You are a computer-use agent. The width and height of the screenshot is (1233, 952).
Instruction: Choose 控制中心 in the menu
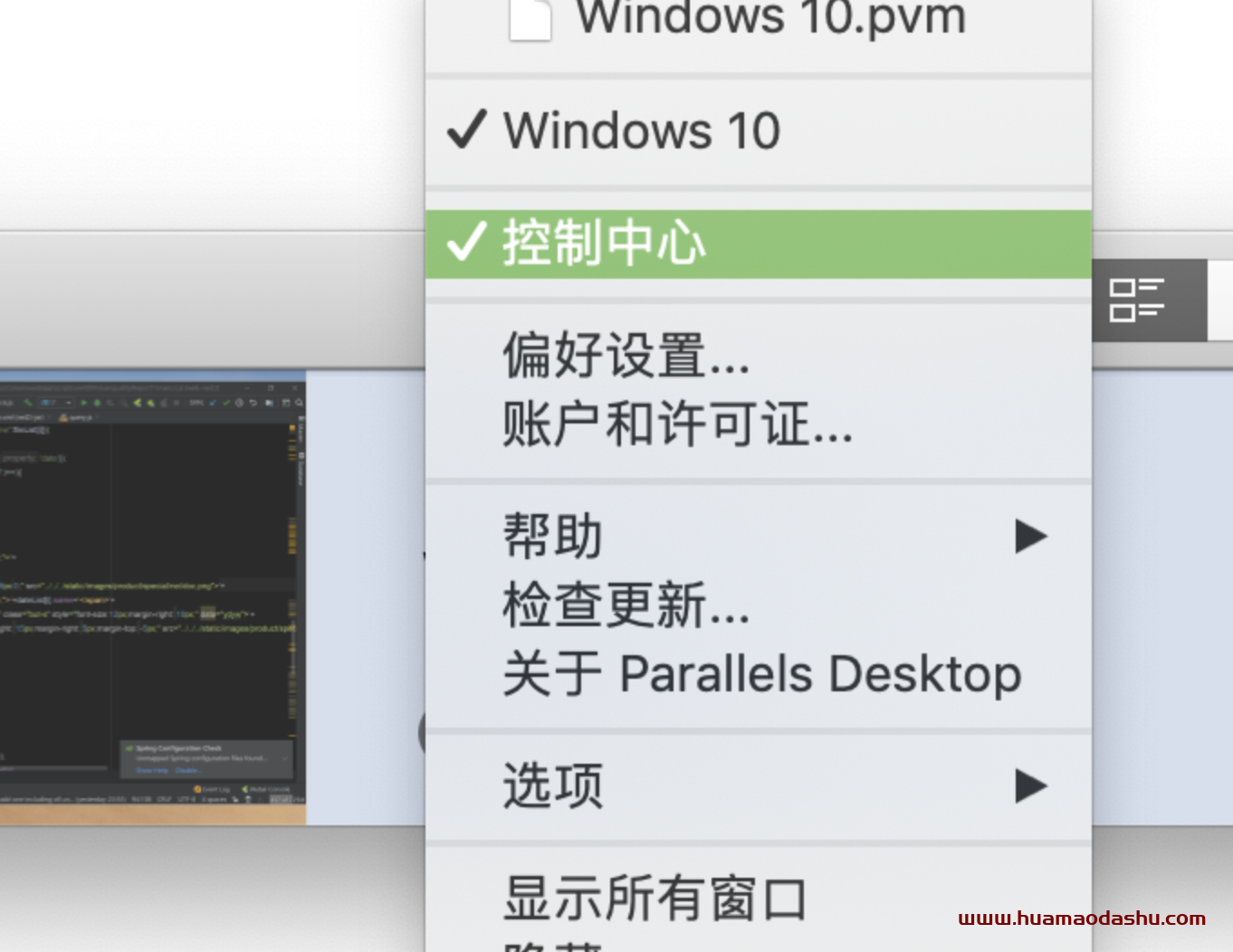pyautogui.click(x=759, y=243)
